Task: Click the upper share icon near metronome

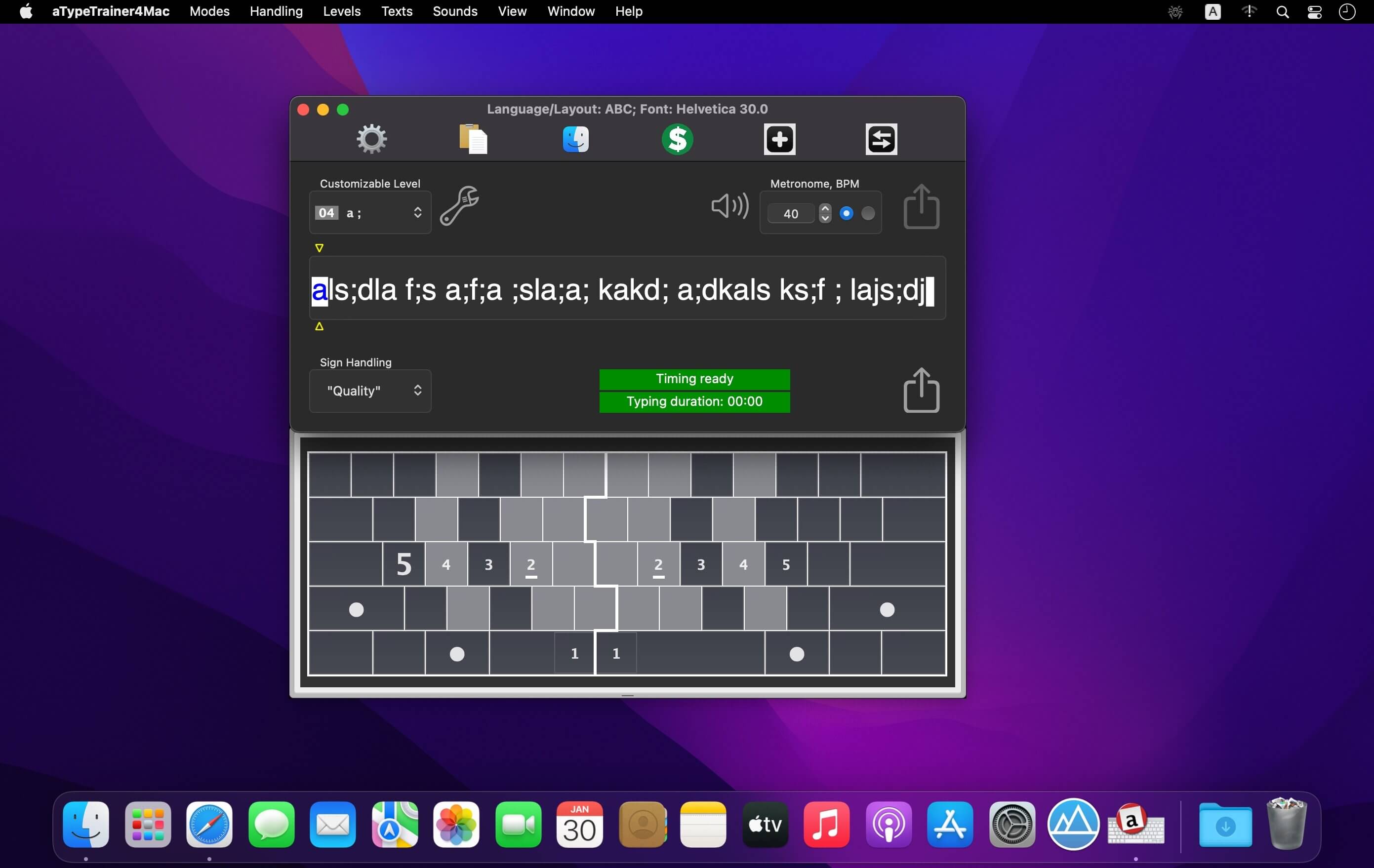Action: 921,206
